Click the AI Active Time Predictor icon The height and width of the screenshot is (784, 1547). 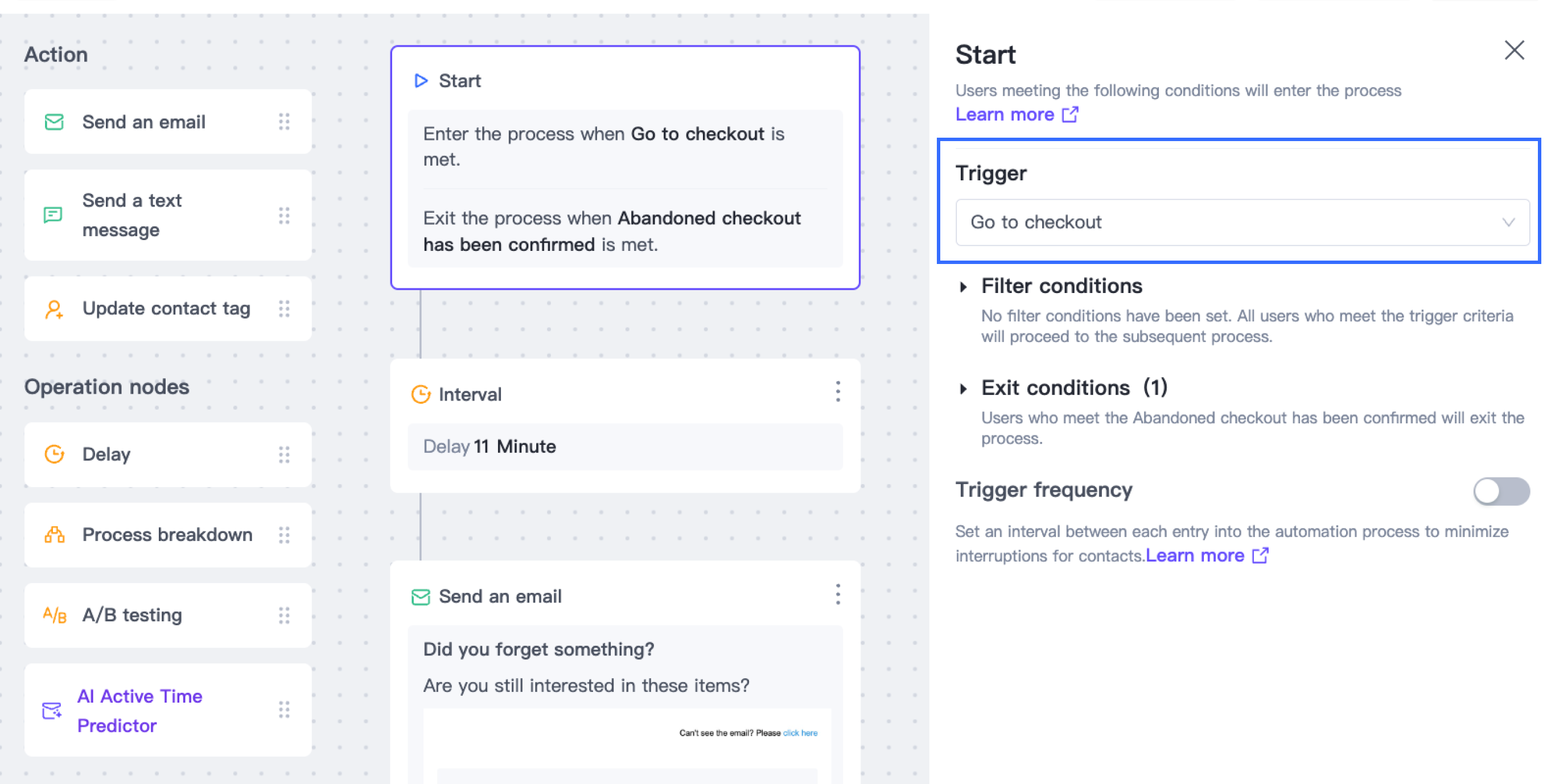click(52, 711)
